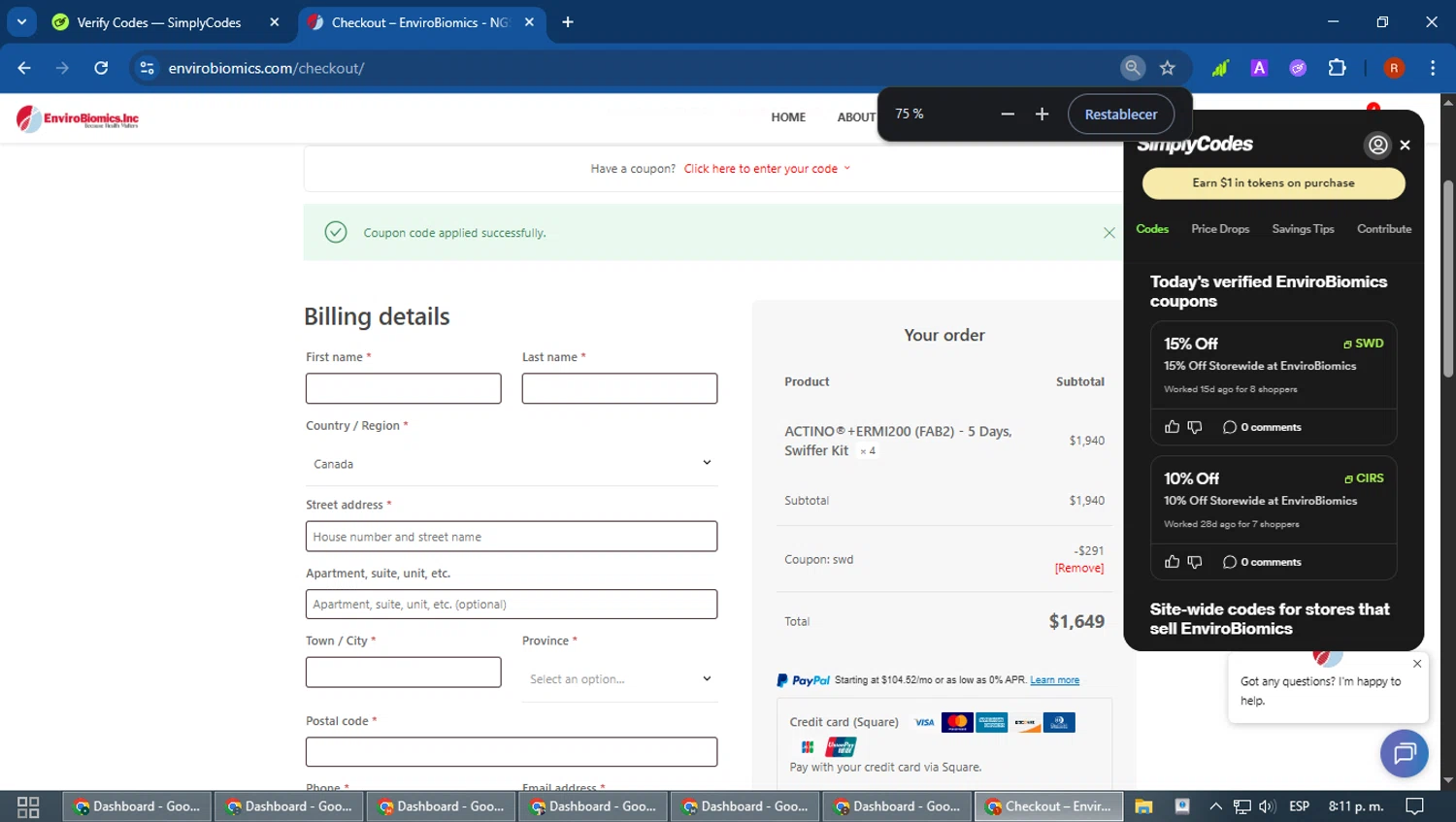Open the Extensions puzzle menu
The height and width of the screenshot is (822, 1456).
1337,68
